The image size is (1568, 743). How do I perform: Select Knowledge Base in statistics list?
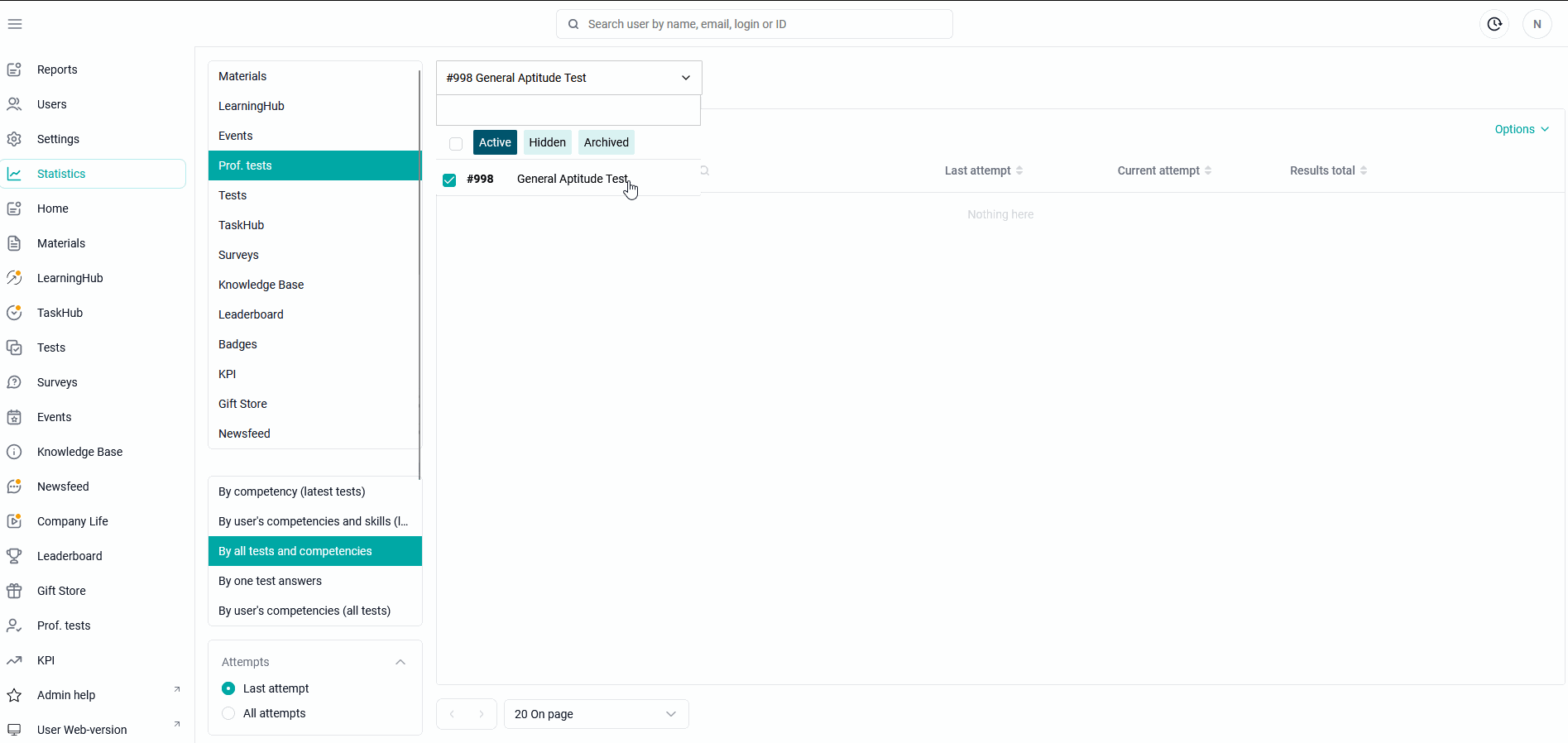314,285
